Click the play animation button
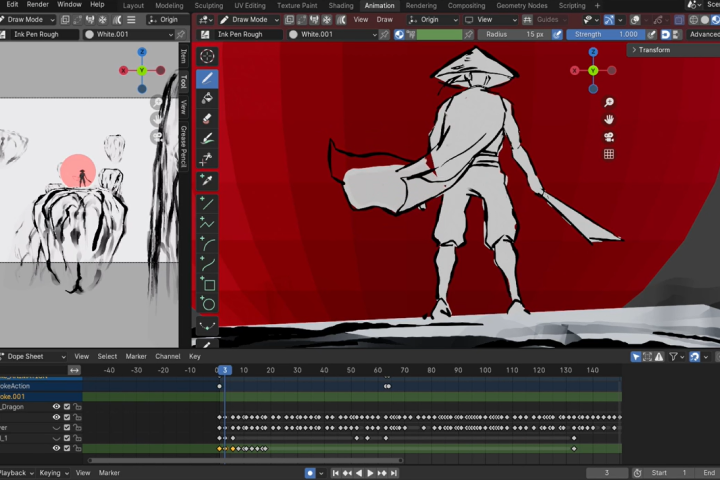The height and width of the screenshot is (480, 720). click(x=370, y=473)
